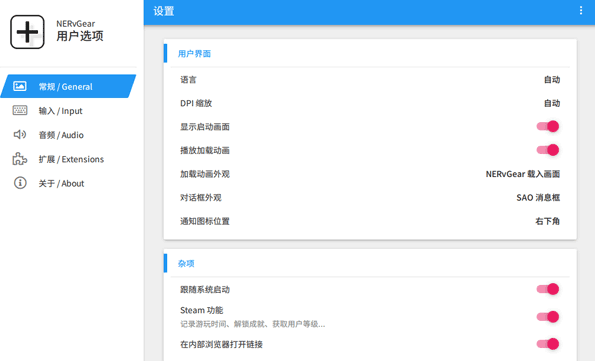Click the 播放加载动画 label

click(x=205, y=150)
